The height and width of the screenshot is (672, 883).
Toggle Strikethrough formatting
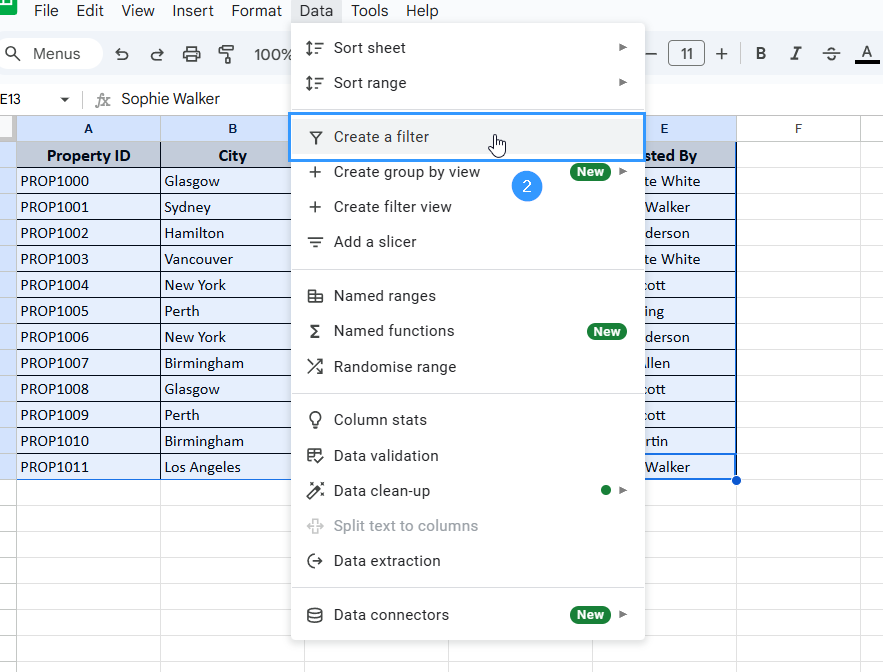click(x=831, y=54)
